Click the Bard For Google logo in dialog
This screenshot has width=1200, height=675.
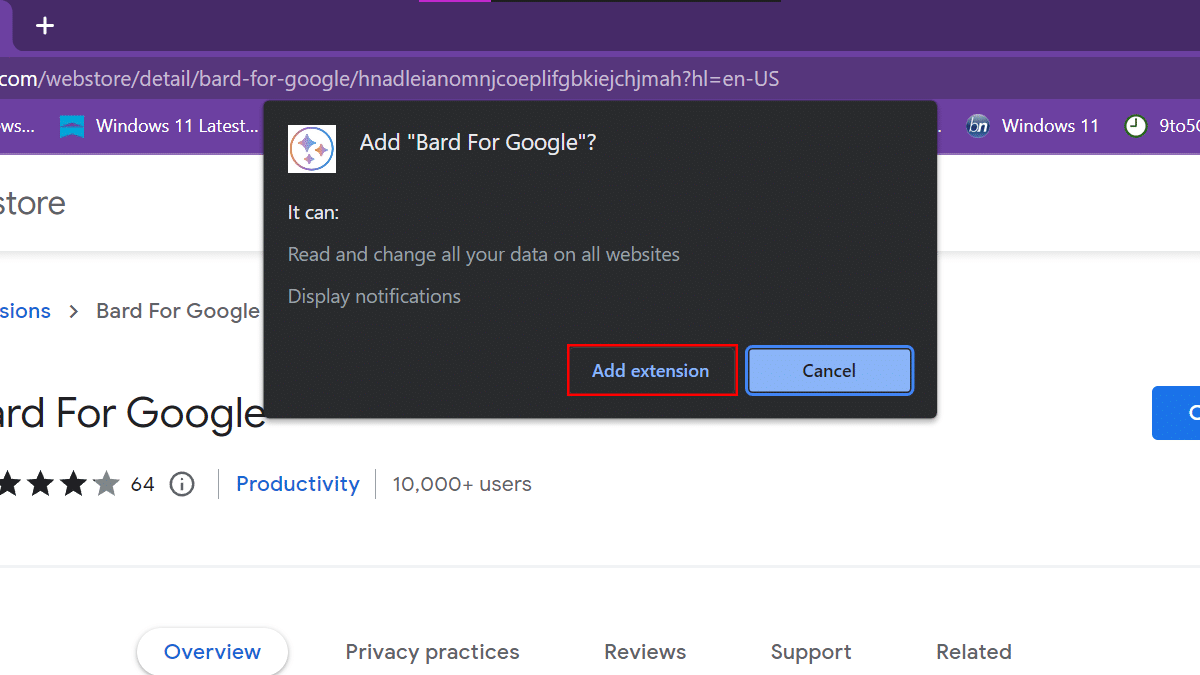click(x=311, y=149)
